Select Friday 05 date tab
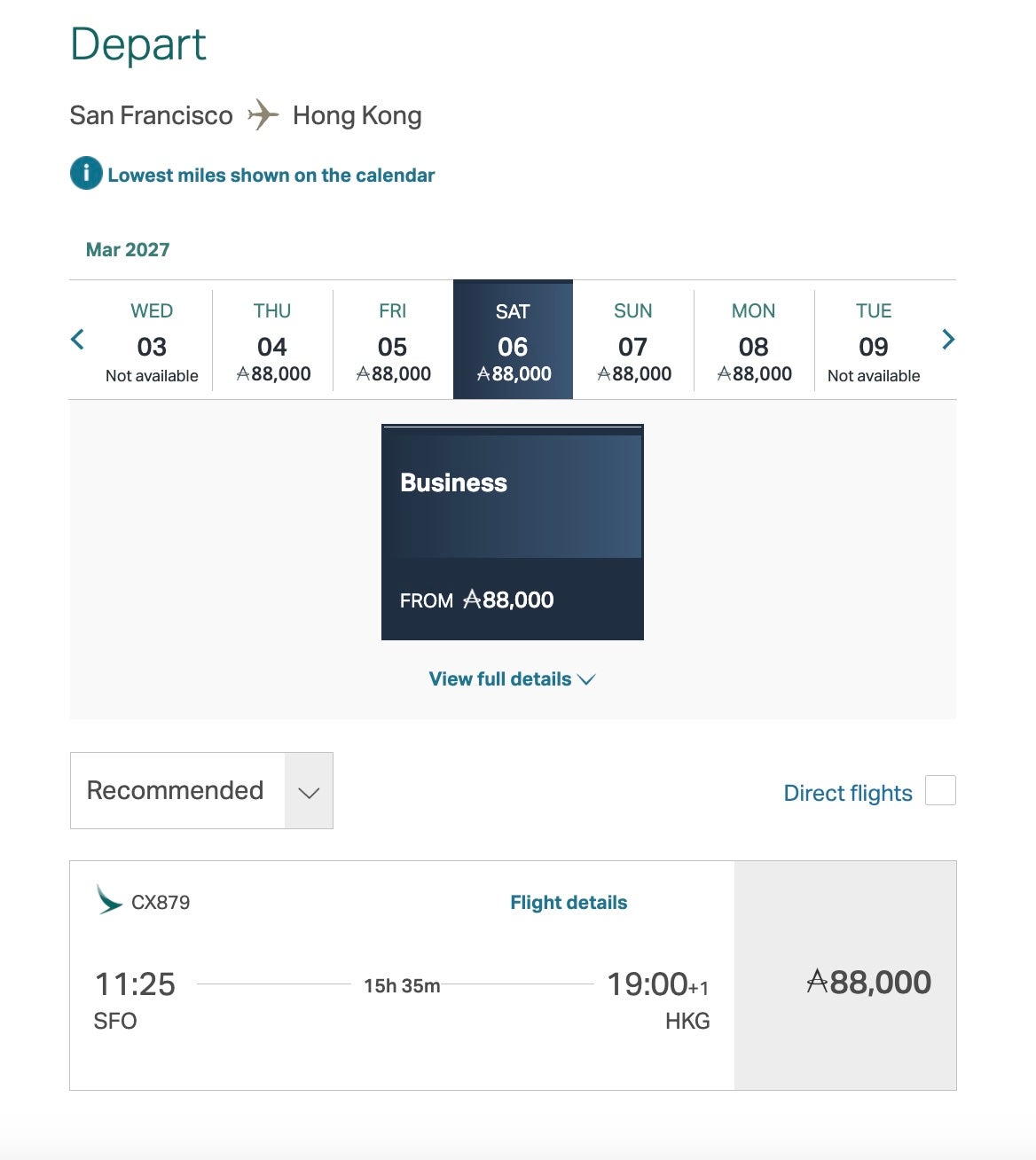The width and height of the screenshot is (1036, 1160). [x=393, y=341]
